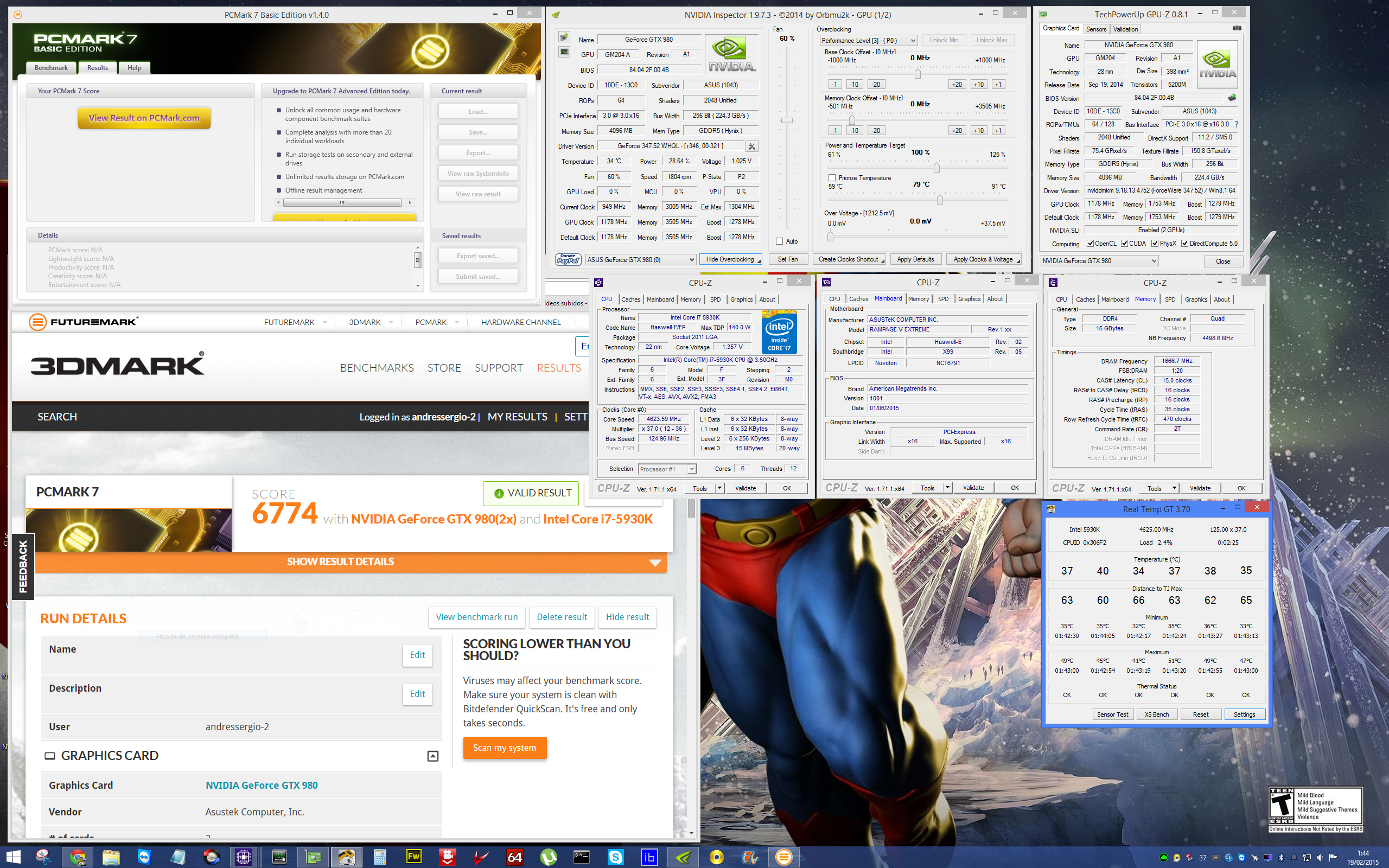Toggle PhysX checkbox in GPU-Z
1389x868 pixels.
[1155, 244]
